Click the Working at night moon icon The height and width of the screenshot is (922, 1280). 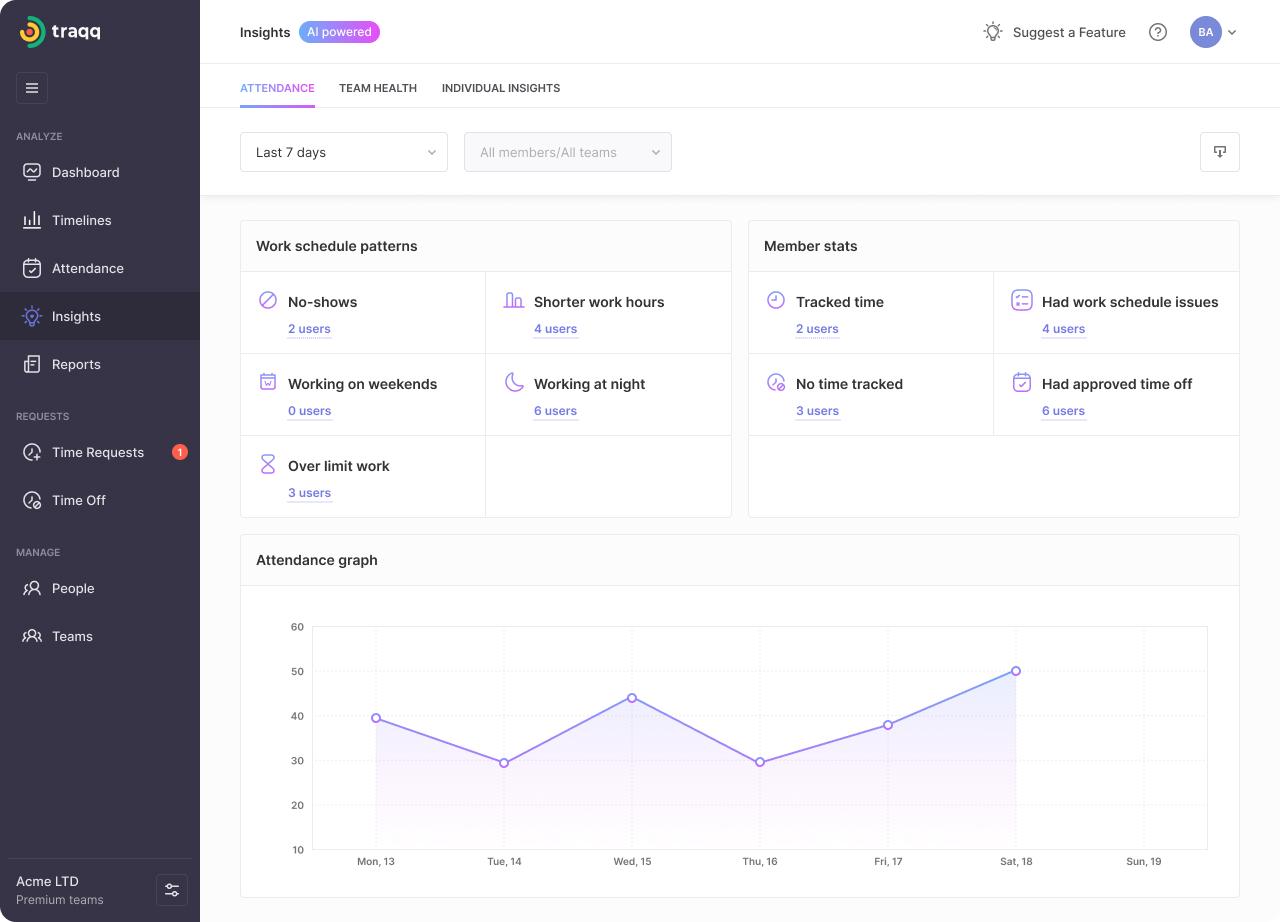514,382
